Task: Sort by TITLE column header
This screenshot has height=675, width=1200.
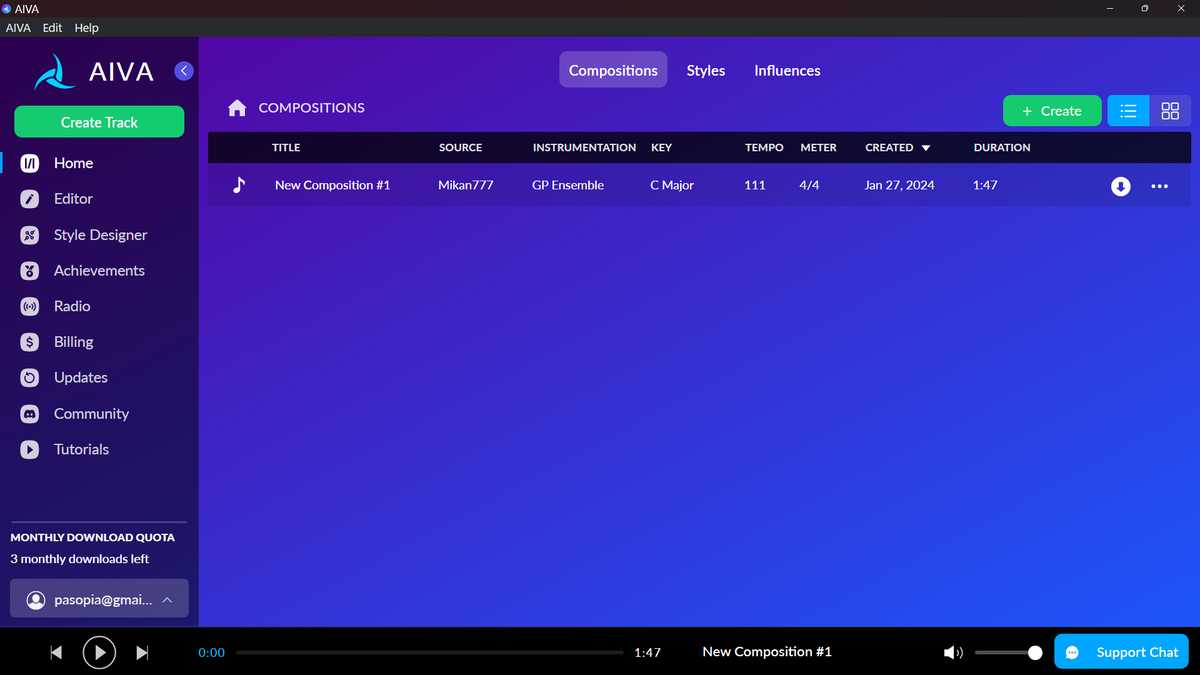Action: point(286,148)
